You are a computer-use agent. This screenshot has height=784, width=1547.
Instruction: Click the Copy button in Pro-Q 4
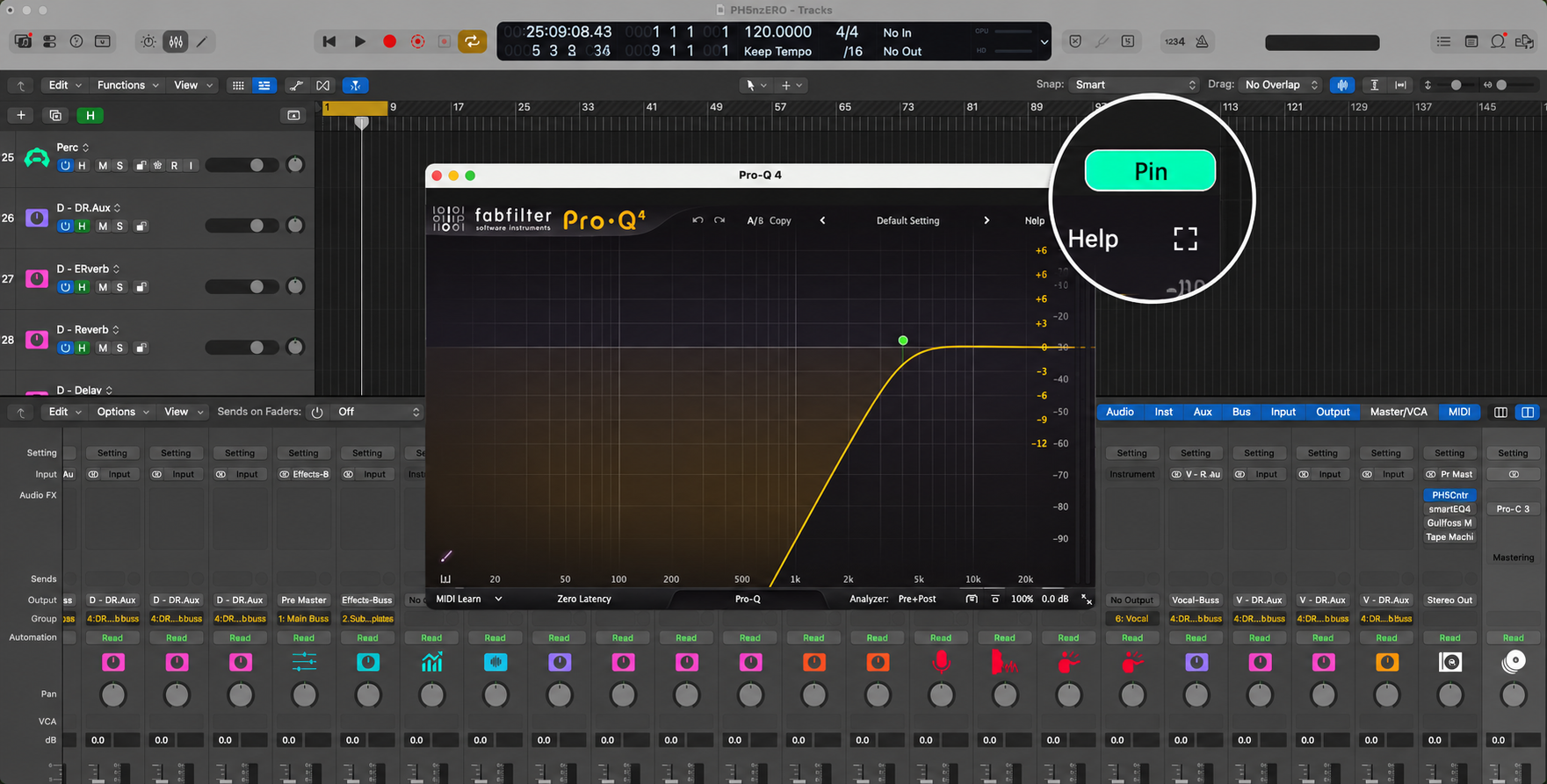pos(780,220)
